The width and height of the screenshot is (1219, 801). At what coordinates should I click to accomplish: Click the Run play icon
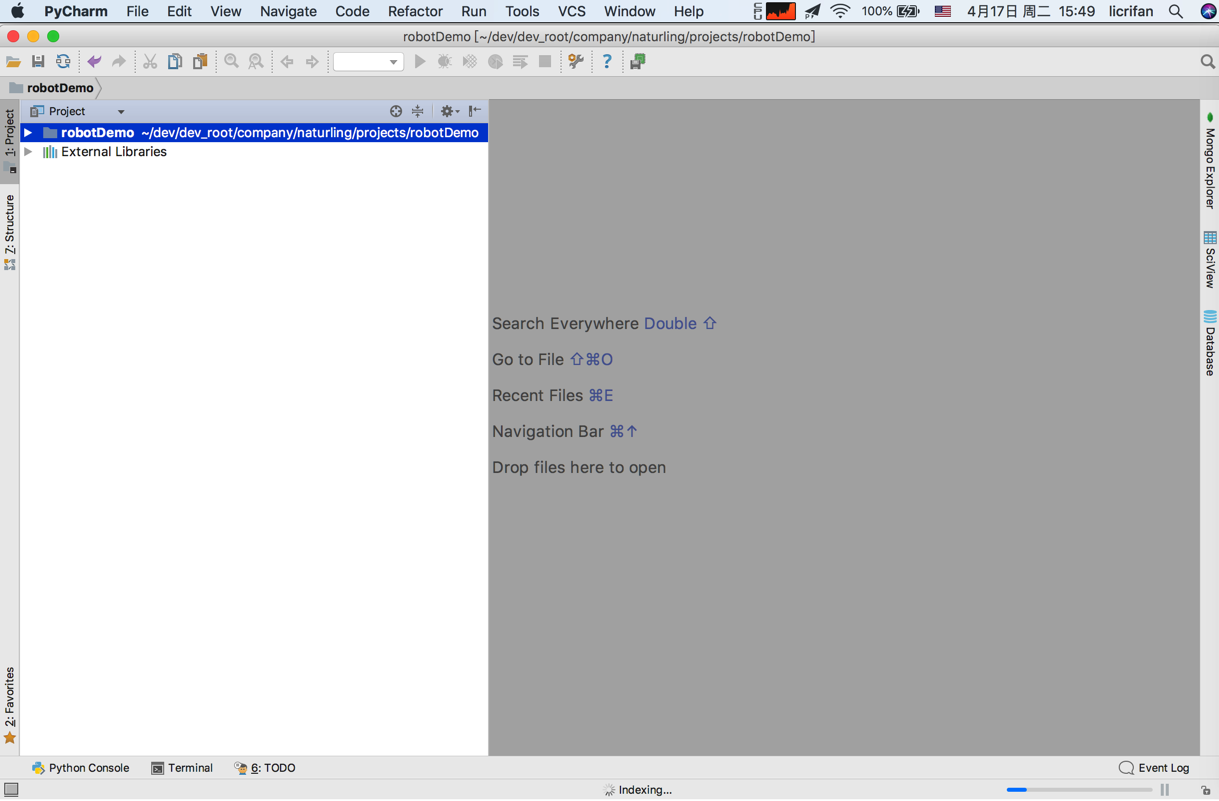click(420, 62)
